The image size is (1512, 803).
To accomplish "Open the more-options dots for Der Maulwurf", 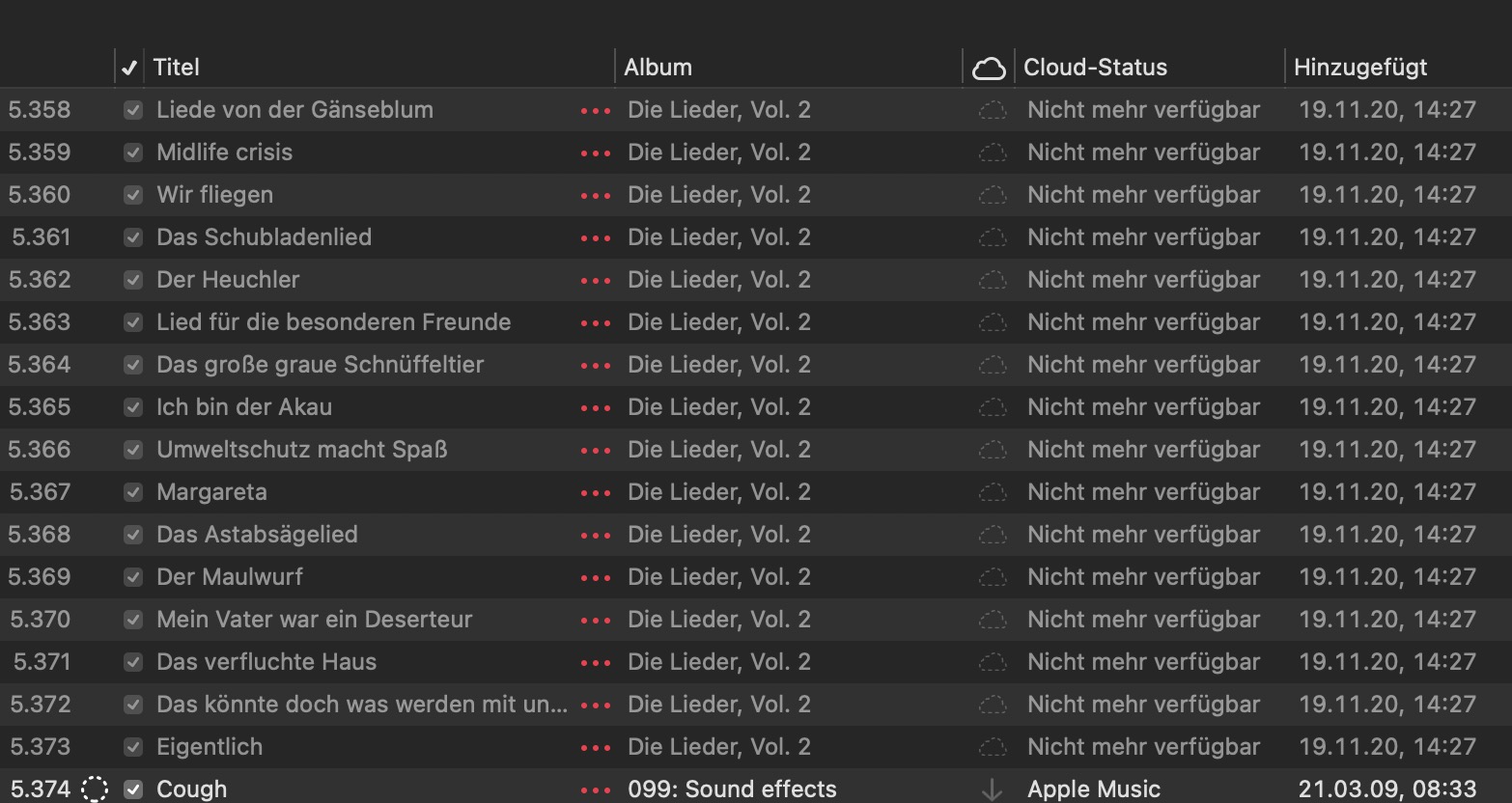I will pyautogui.click(x=596, y=578).
